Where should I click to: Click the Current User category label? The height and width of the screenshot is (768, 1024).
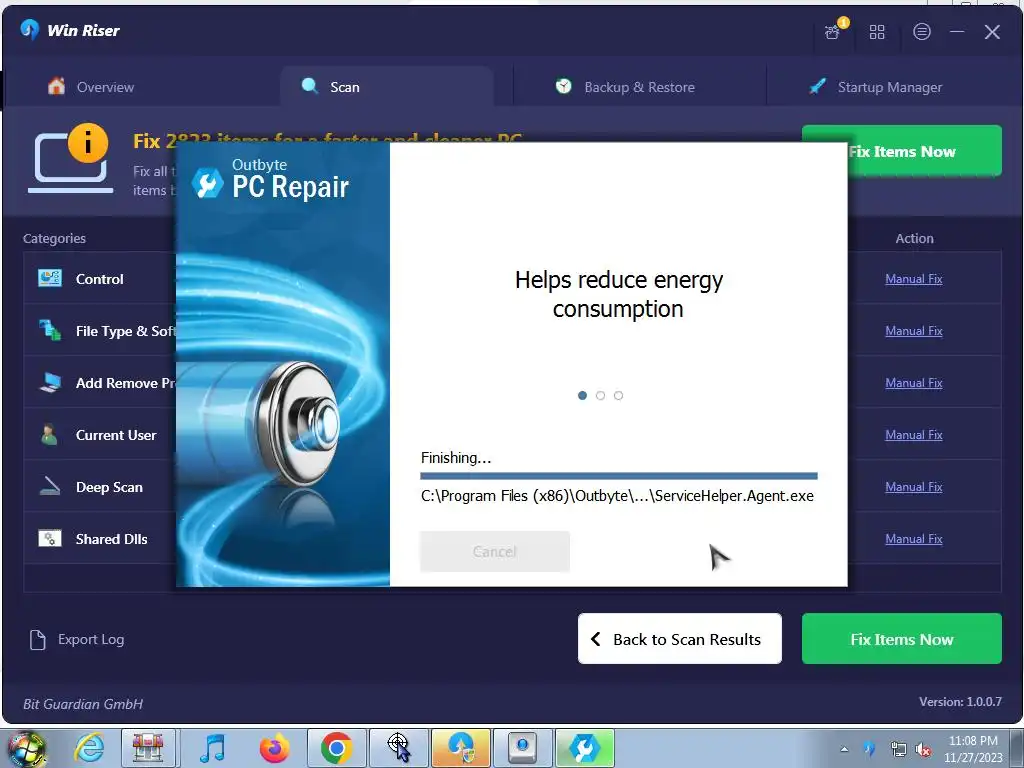[x=116, y=435]
